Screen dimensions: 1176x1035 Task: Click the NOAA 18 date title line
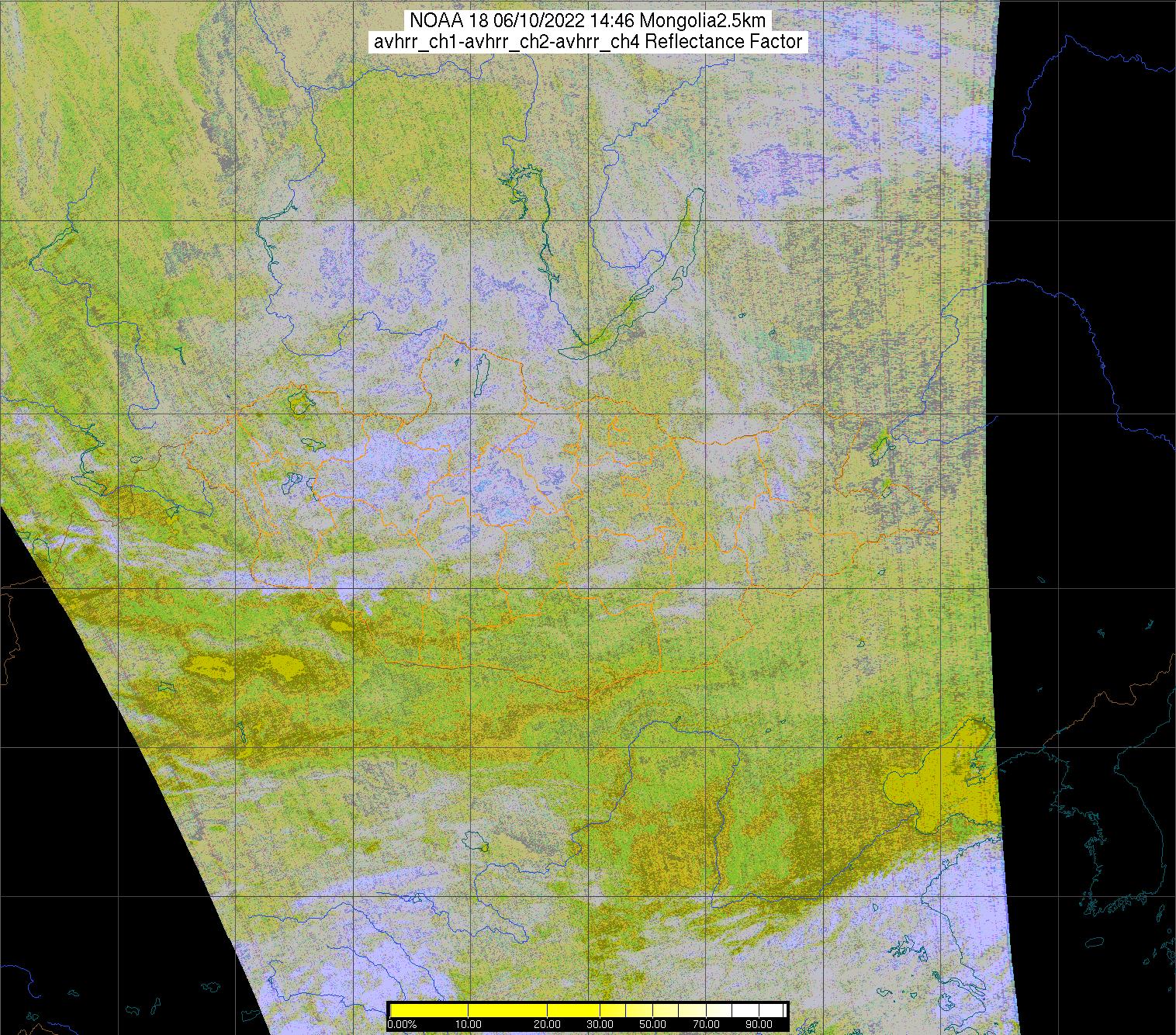(x=588, y=21)
